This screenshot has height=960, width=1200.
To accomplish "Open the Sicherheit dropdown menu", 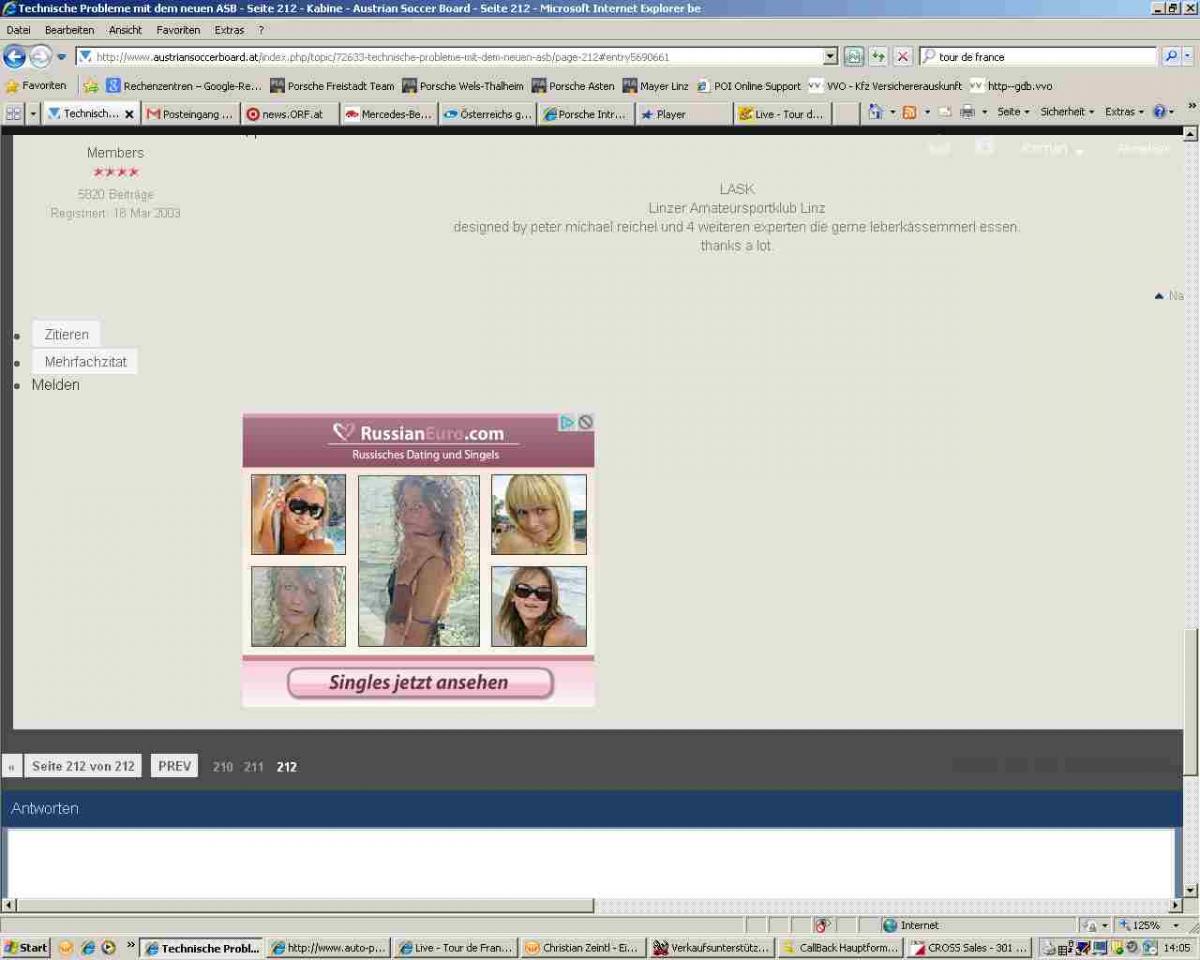I will (1067, 112).
